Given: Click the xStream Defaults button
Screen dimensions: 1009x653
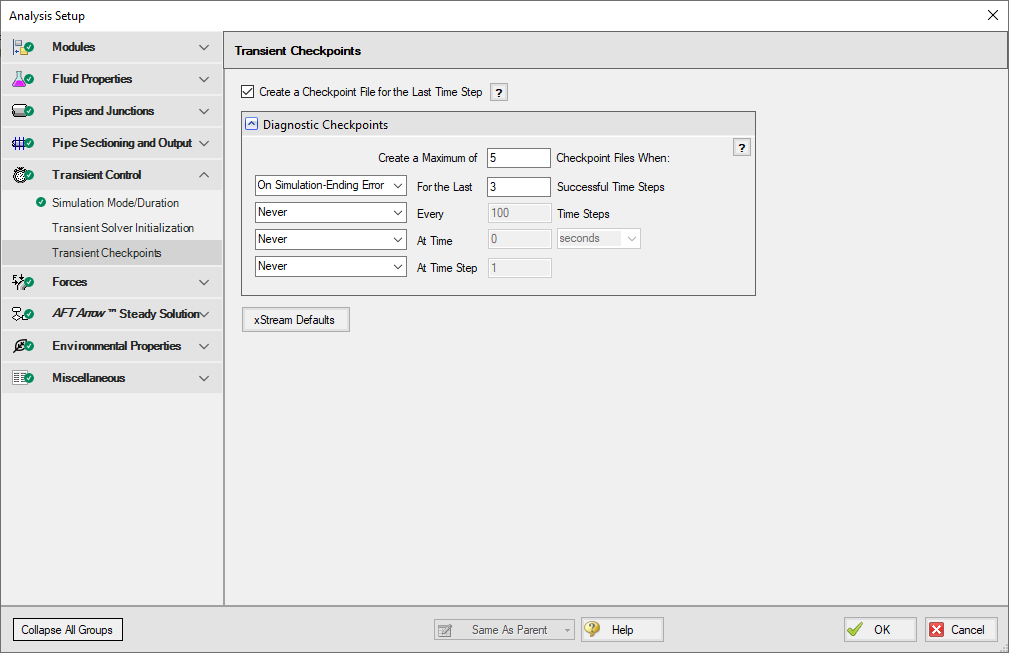Looking at the screenshot, I should pyautogui.click(x=295, y=320).
